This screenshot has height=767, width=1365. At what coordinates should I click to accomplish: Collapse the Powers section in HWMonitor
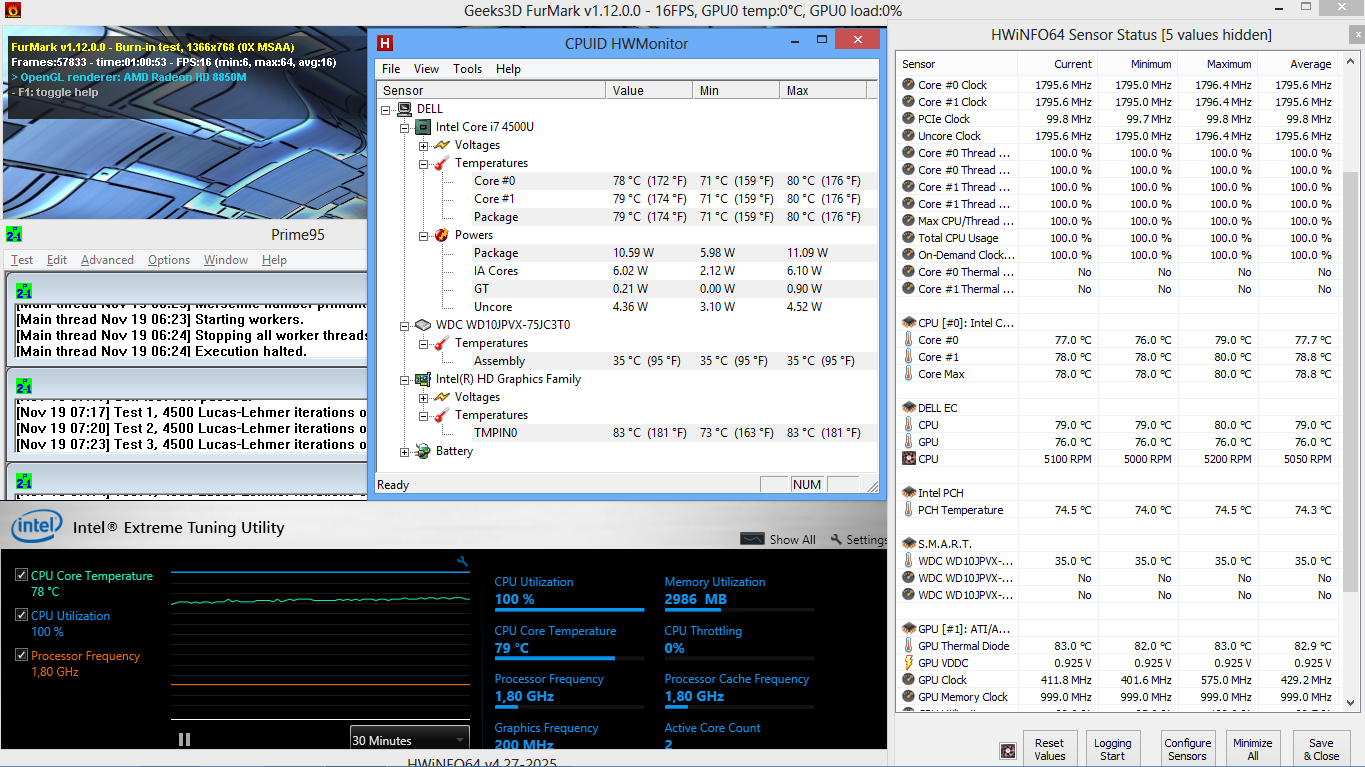tap(424, 236)
